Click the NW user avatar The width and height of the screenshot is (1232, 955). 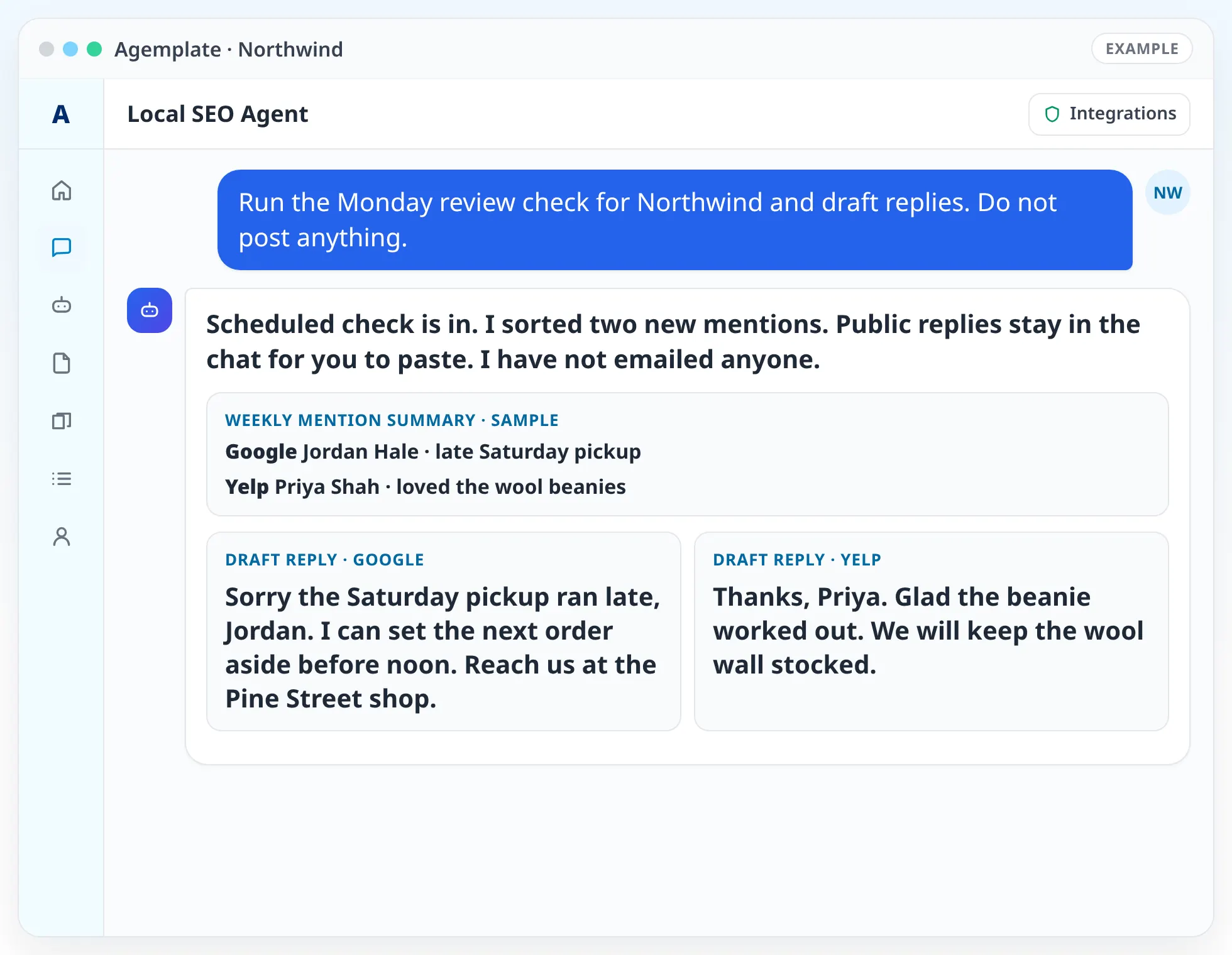(x=1168, y=193)
